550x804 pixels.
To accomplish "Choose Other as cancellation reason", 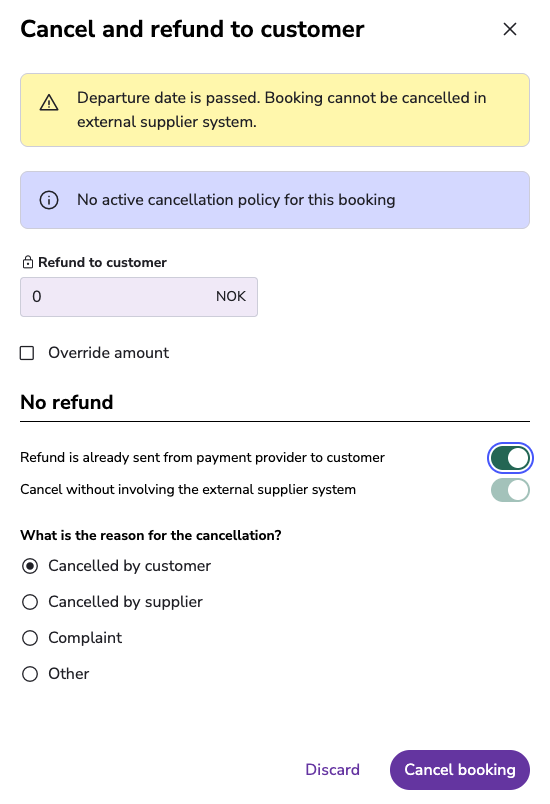I will (30, 674).
